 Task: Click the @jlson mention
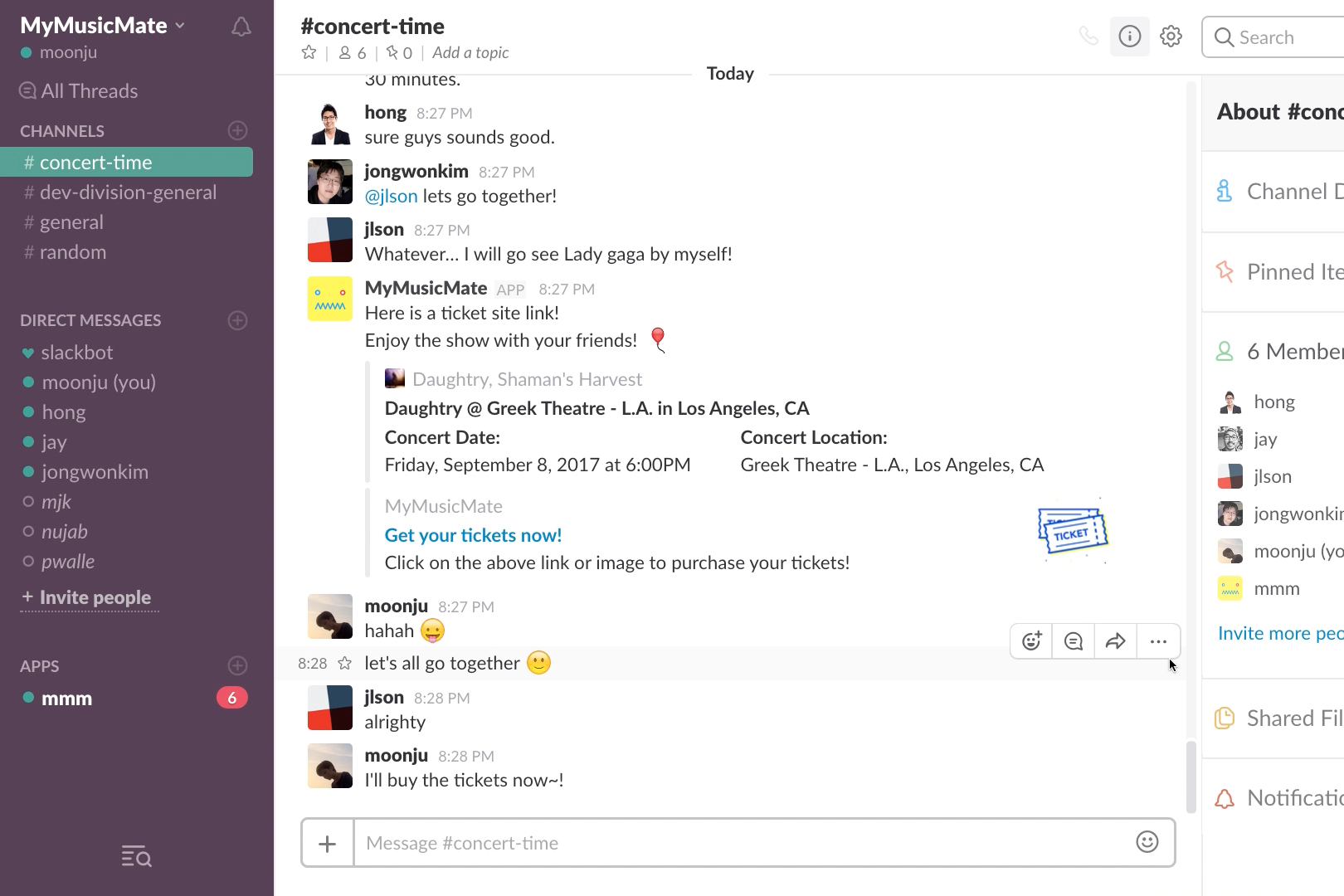(392, 196)
